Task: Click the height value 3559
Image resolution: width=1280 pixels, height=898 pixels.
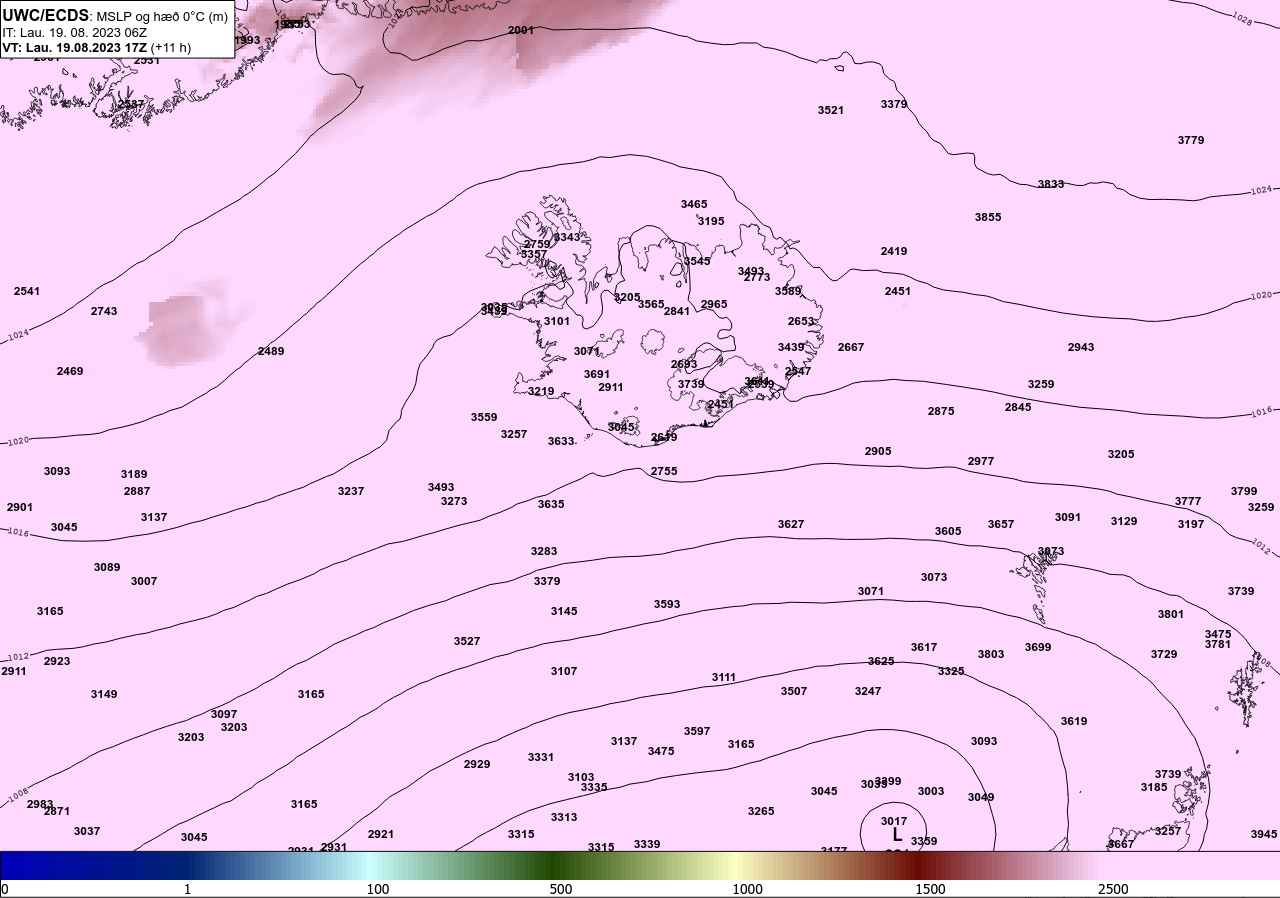Action: click(x=484, y=417)
